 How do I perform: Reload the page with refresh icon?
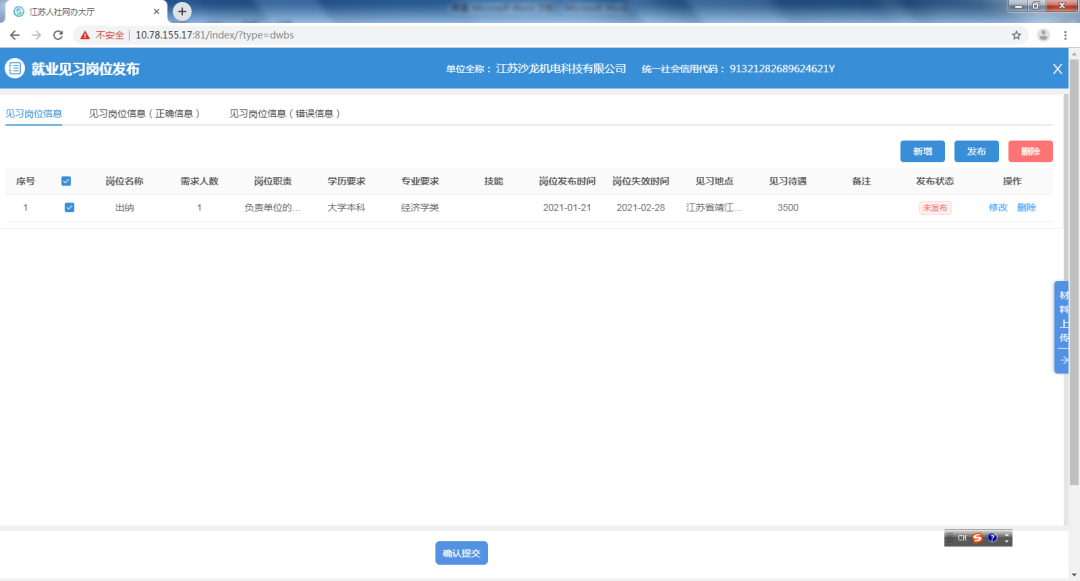58,35
